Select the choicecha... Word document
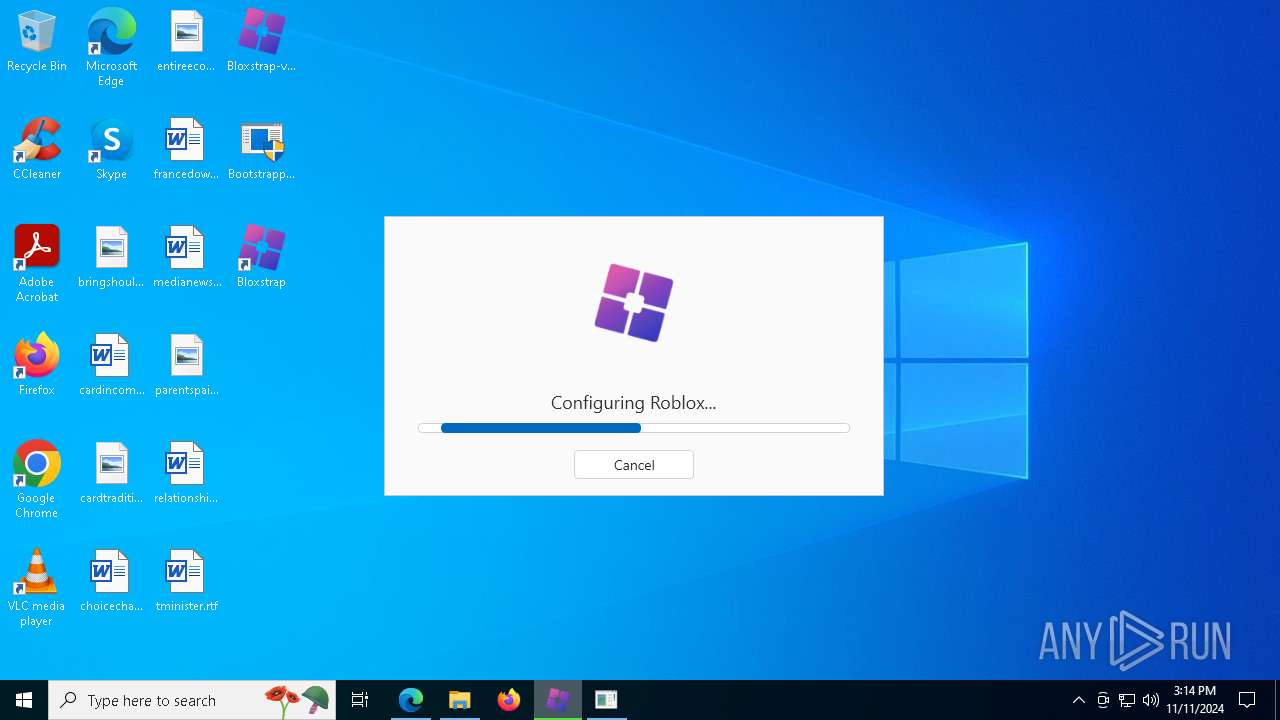Screen dimensions: 1280x720 click(111, 581)
